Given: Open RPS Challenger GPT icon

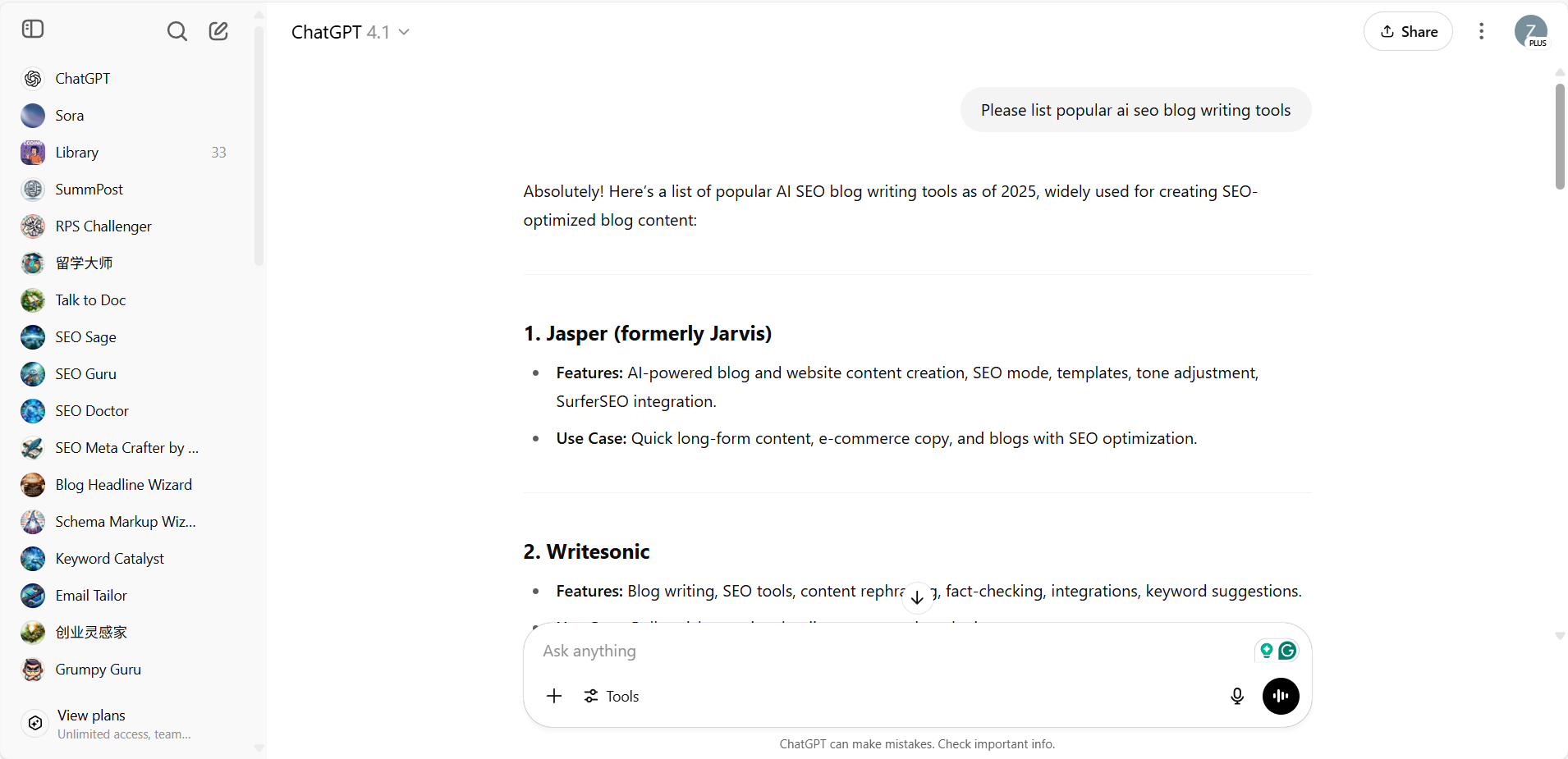Looking at the screenshot, I should point(33,226).
